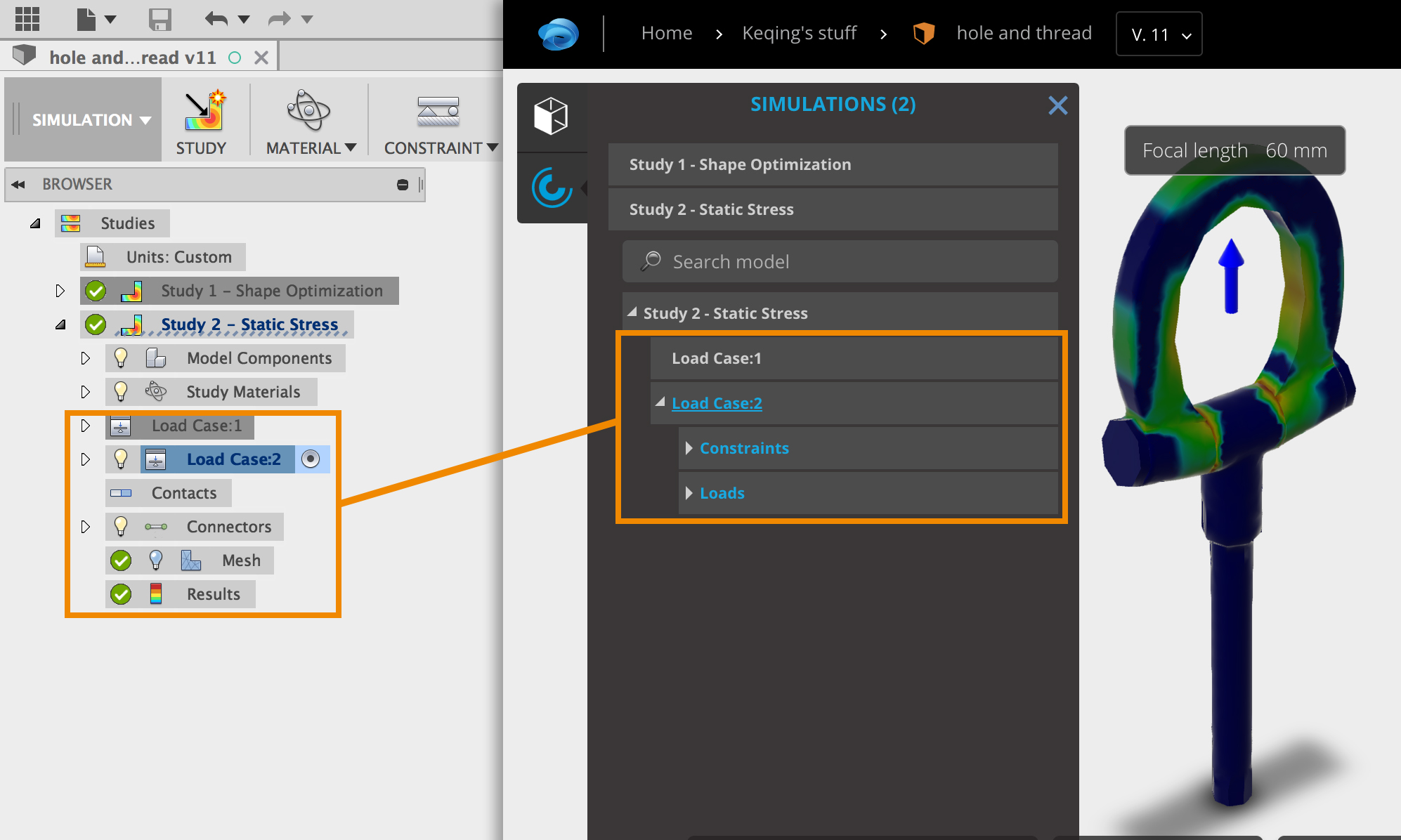Screen dimensions: 1401x840
Task: Toggle green checkmark on Study 1
Action: click(x=96, y=291)
